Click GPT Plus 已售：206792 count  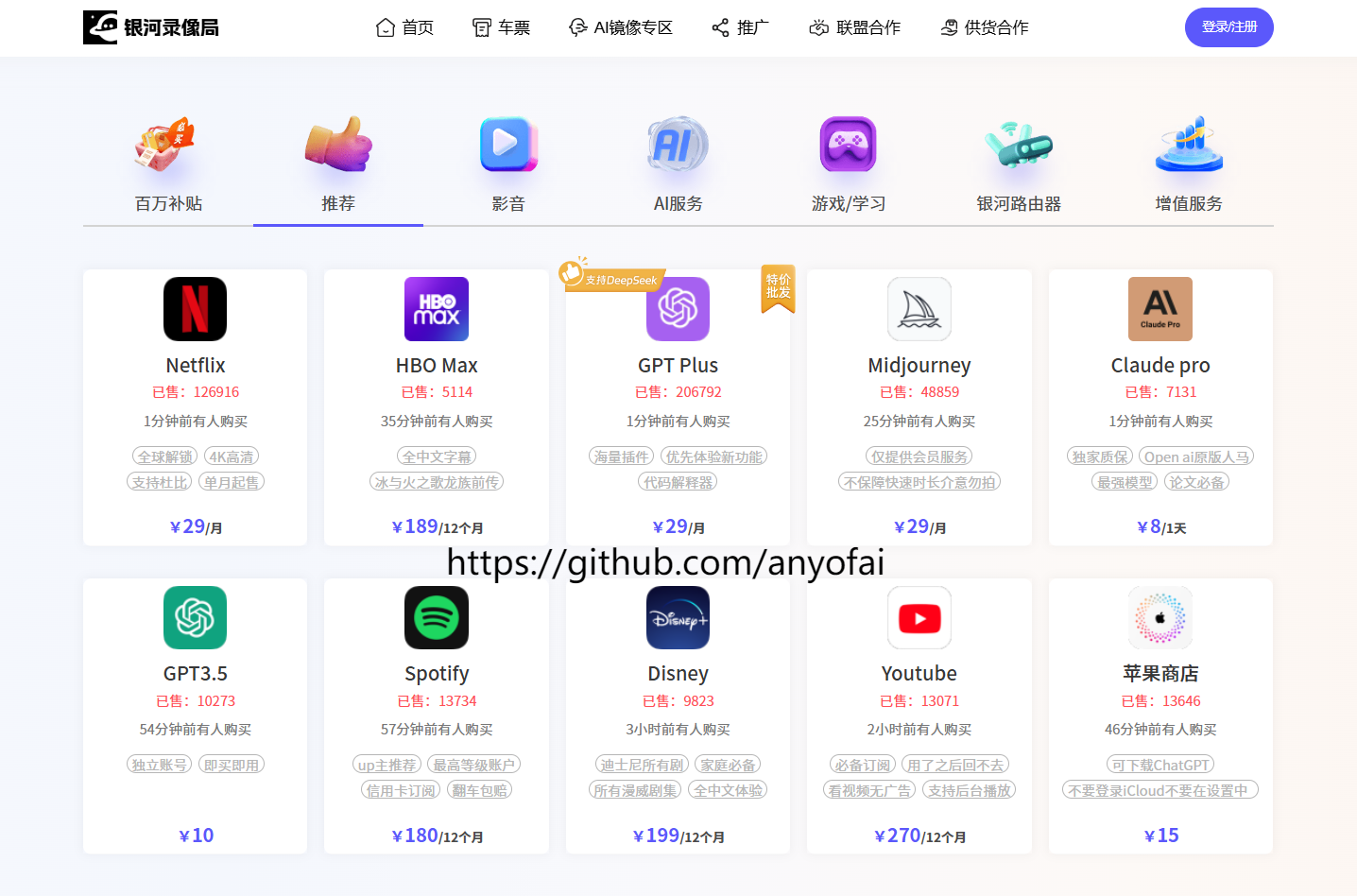[678, 392]
